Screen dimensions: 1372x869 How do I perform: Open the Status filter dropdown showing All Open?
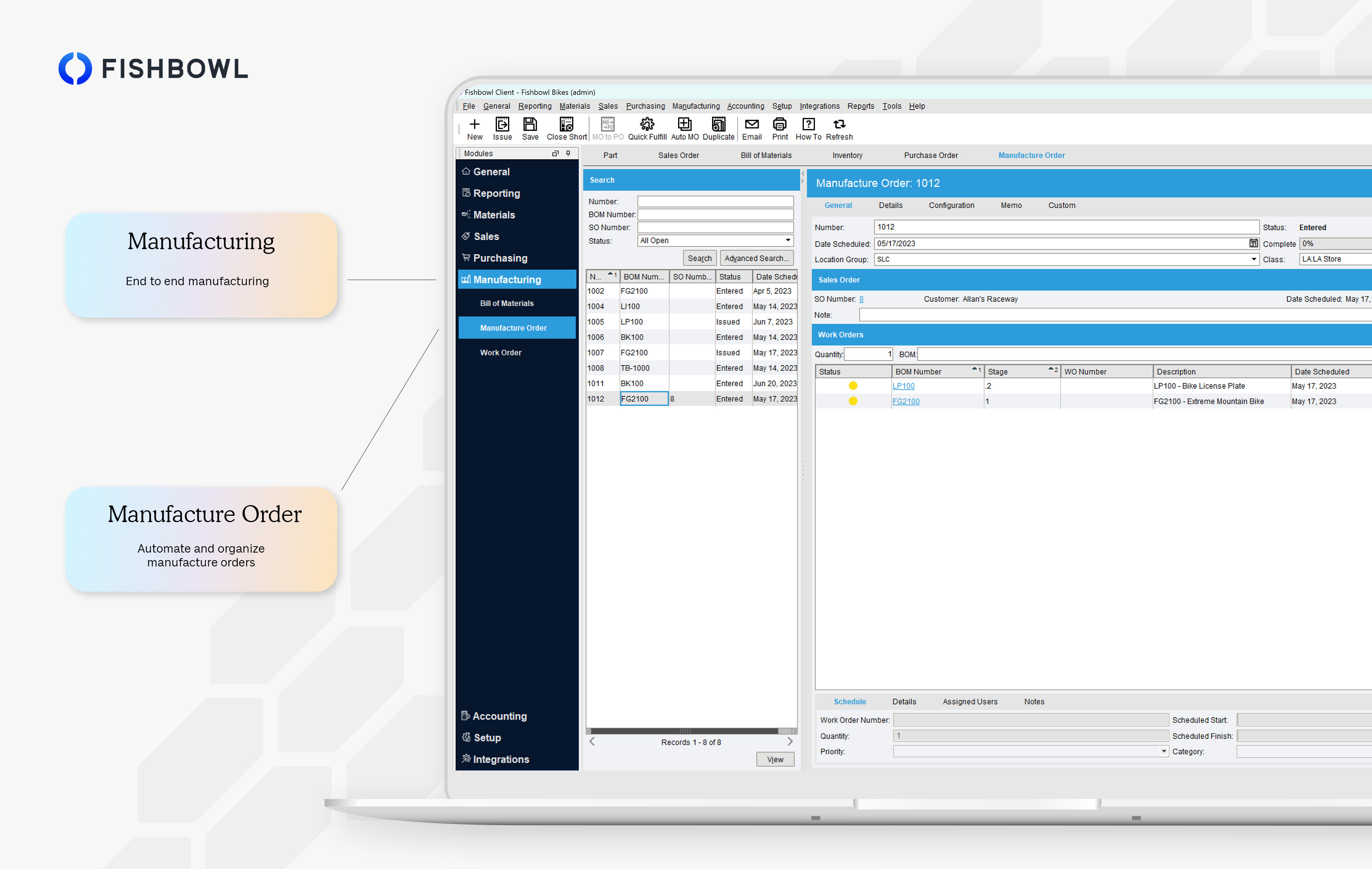(788, 240)
